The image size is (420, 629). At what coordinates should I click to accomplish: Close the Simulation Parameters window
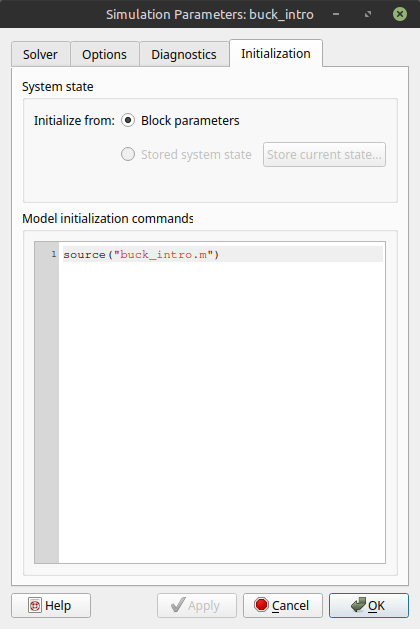pos(400,14)
